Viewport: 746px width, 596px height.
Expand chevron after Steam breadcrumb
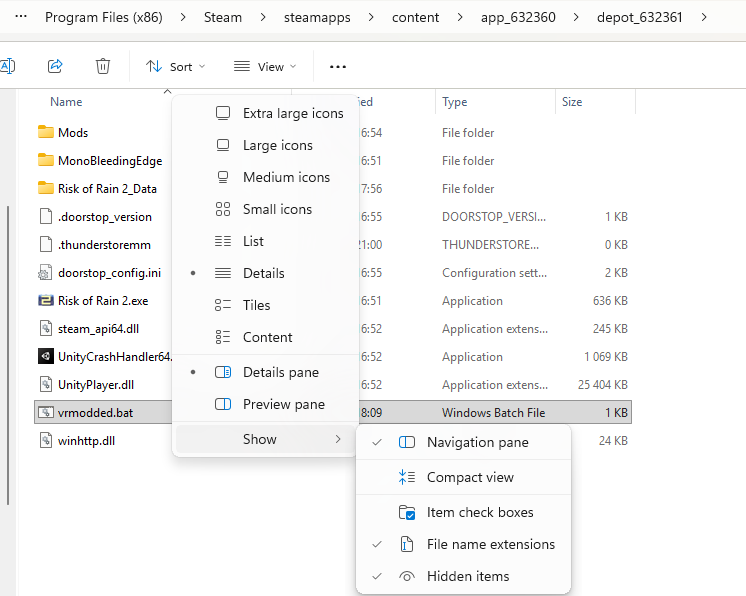263,17
